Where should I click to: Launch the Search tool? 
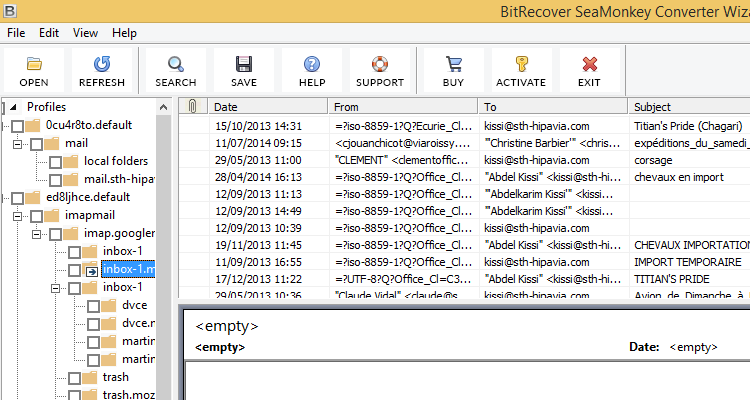pos(176,70)
